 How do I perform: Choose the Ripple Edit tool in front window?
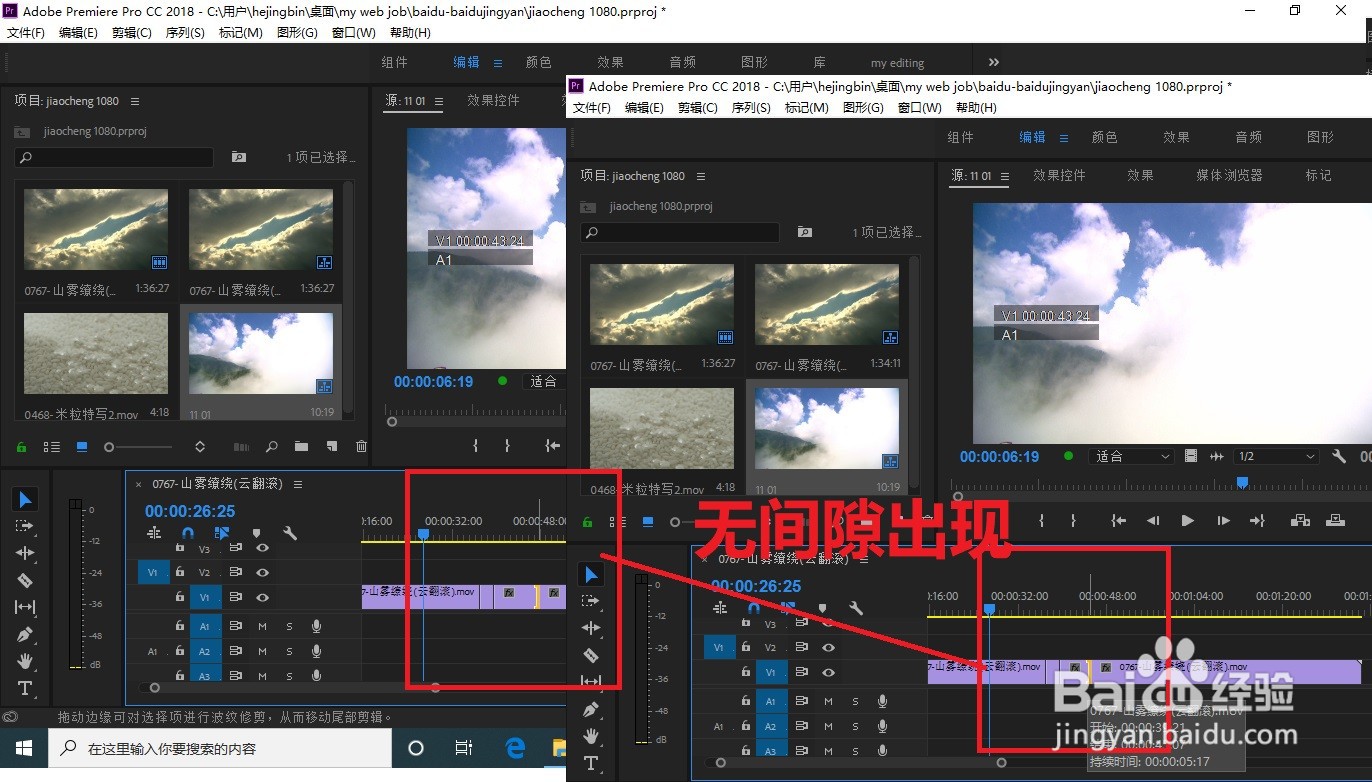pyautogui.click(x=591, y=628)
